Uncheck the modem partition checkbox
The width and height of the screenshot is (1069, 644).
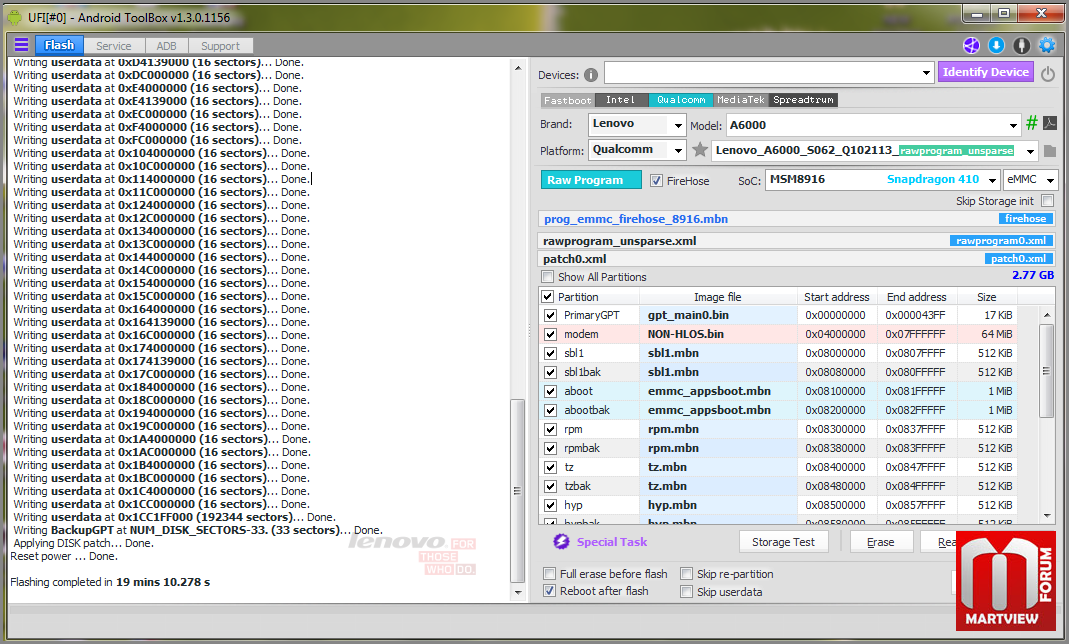(549, 334)
